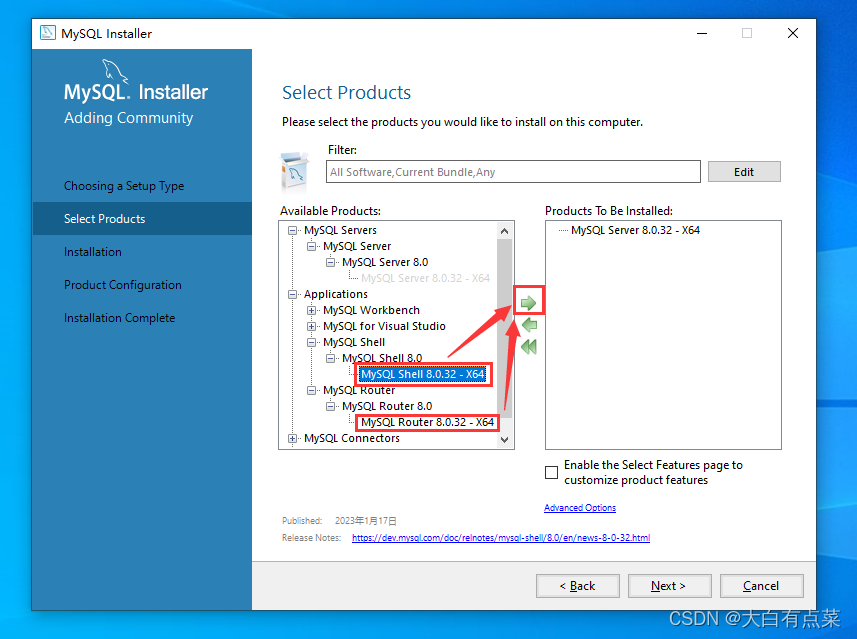
Task: Collapse the MySQL Shell 8.0 node
Action: tap(331, 359)
